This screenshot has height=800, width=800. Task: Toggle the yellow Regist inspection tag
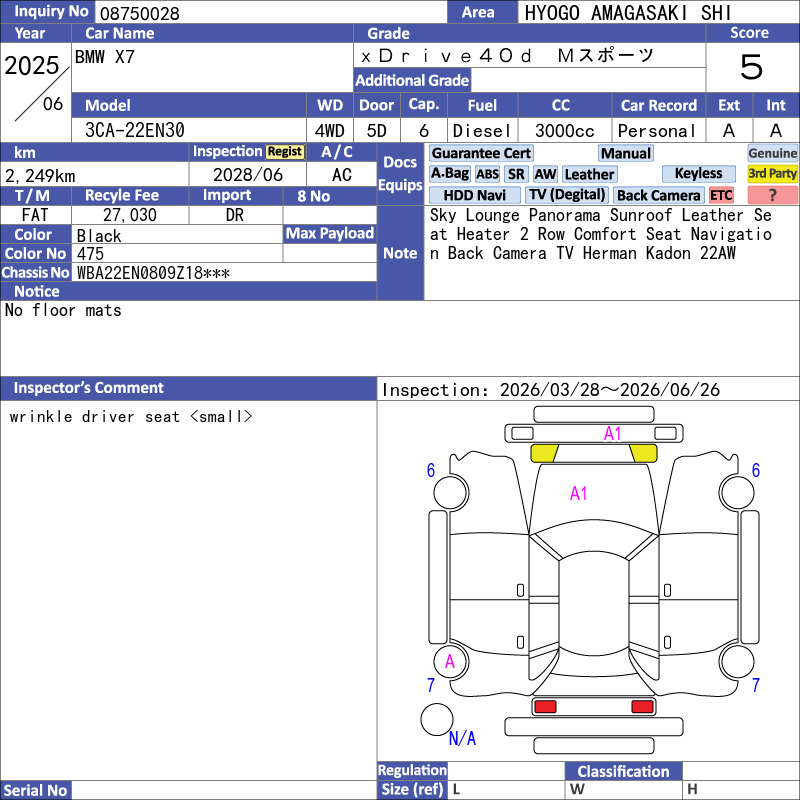284,152
